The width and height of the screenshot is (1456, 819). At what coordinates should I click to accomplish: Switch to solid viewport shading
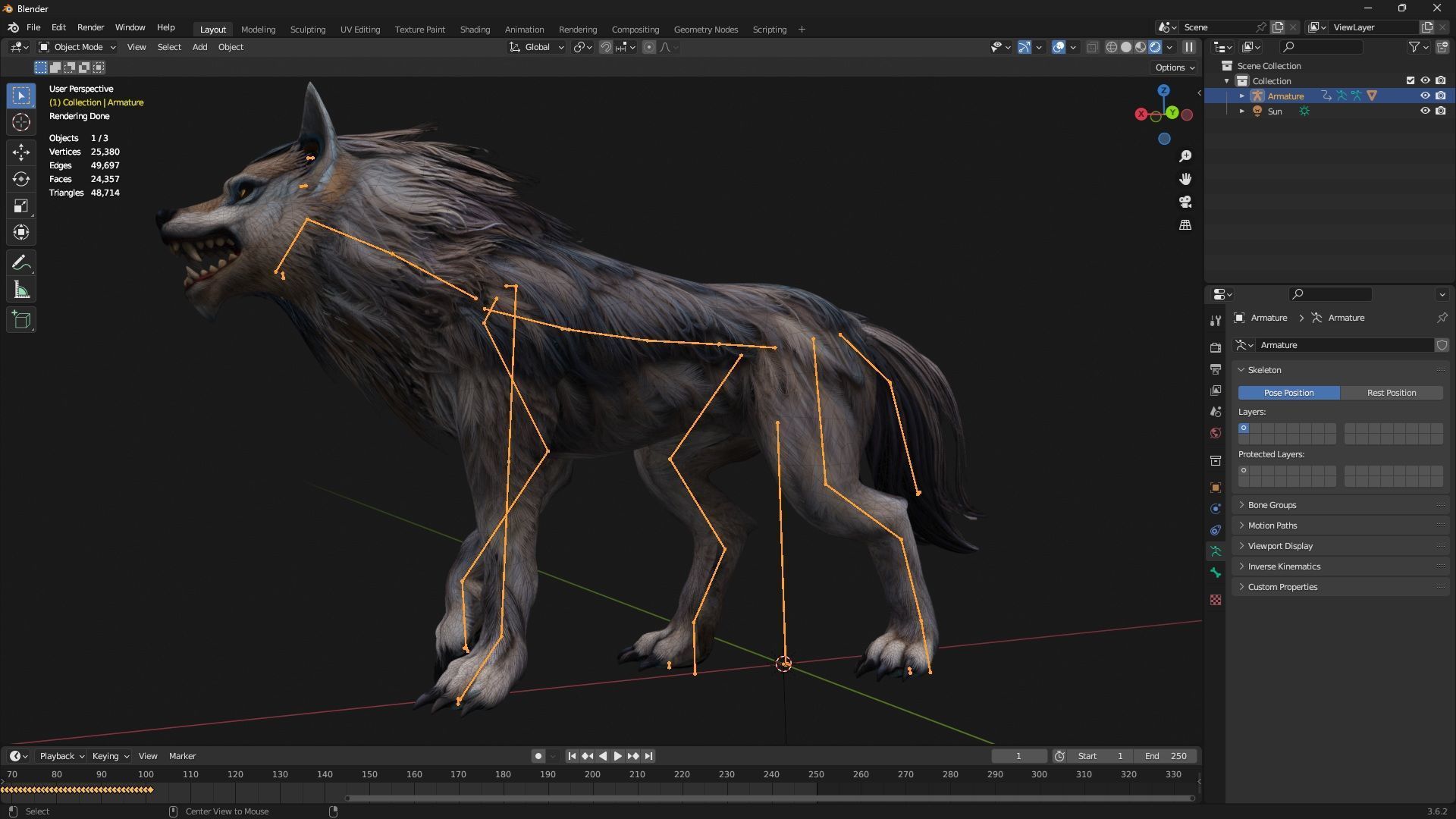pyautogui.click(x=1126, y=47)
